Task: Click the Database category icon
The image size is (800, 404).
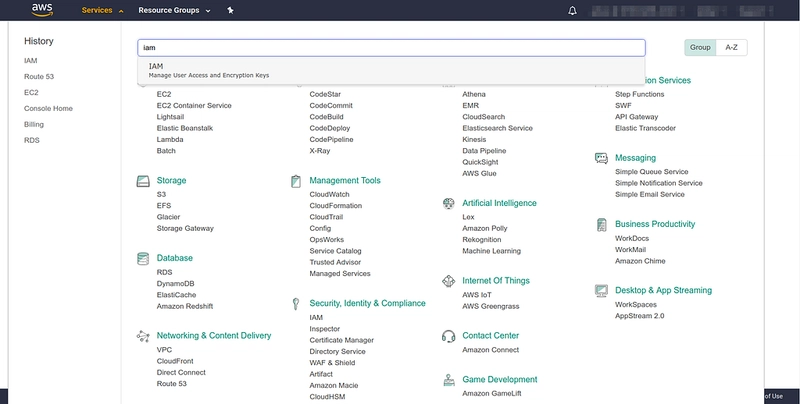Action: (x=142, y=258)
